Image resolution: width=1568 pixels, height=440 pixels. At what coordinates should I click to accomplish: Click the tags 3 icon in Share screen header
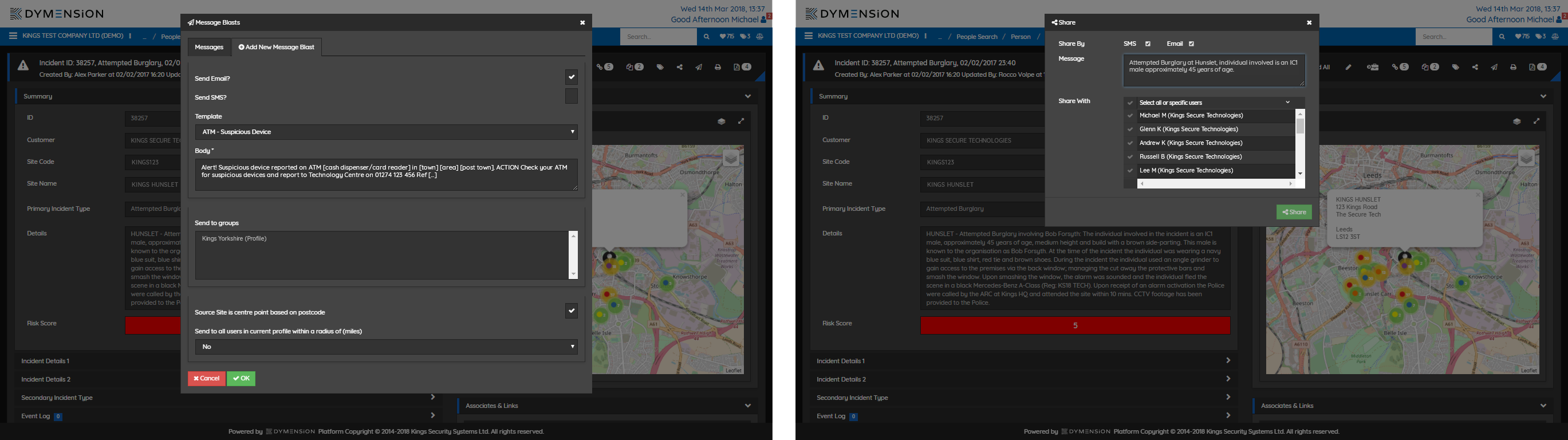click(x=1541, y=37)
